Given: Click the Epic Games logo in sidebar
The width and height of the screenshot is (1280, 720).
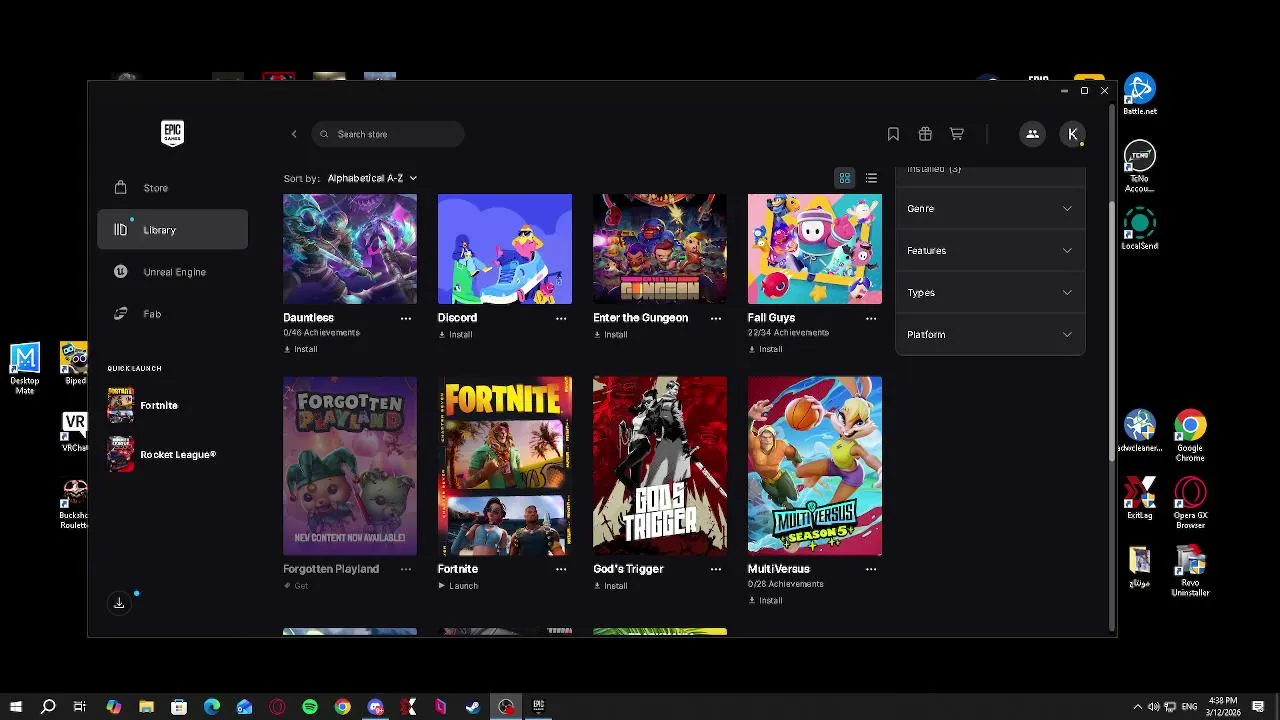Looking at the screenshot, I should click(x=172, y=134).
